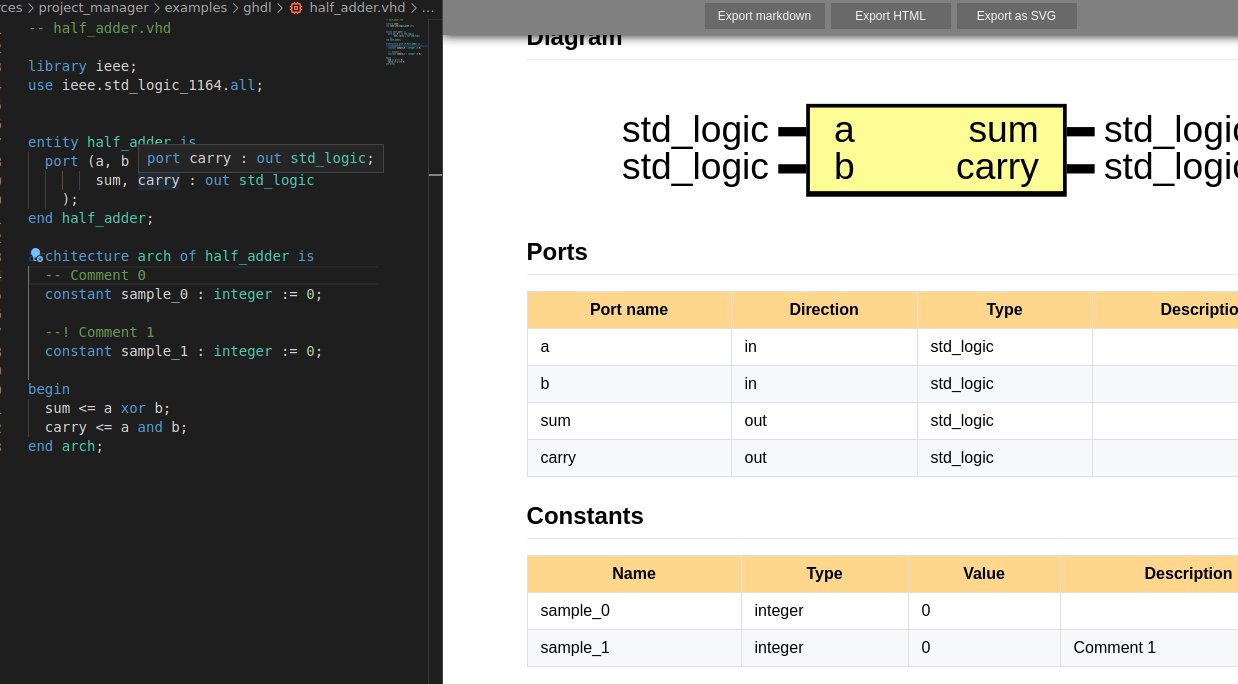Click the 'carry' label inside the diagram block
The height and width of the screenshot is (684, 1238).
[x=997, y=167]
